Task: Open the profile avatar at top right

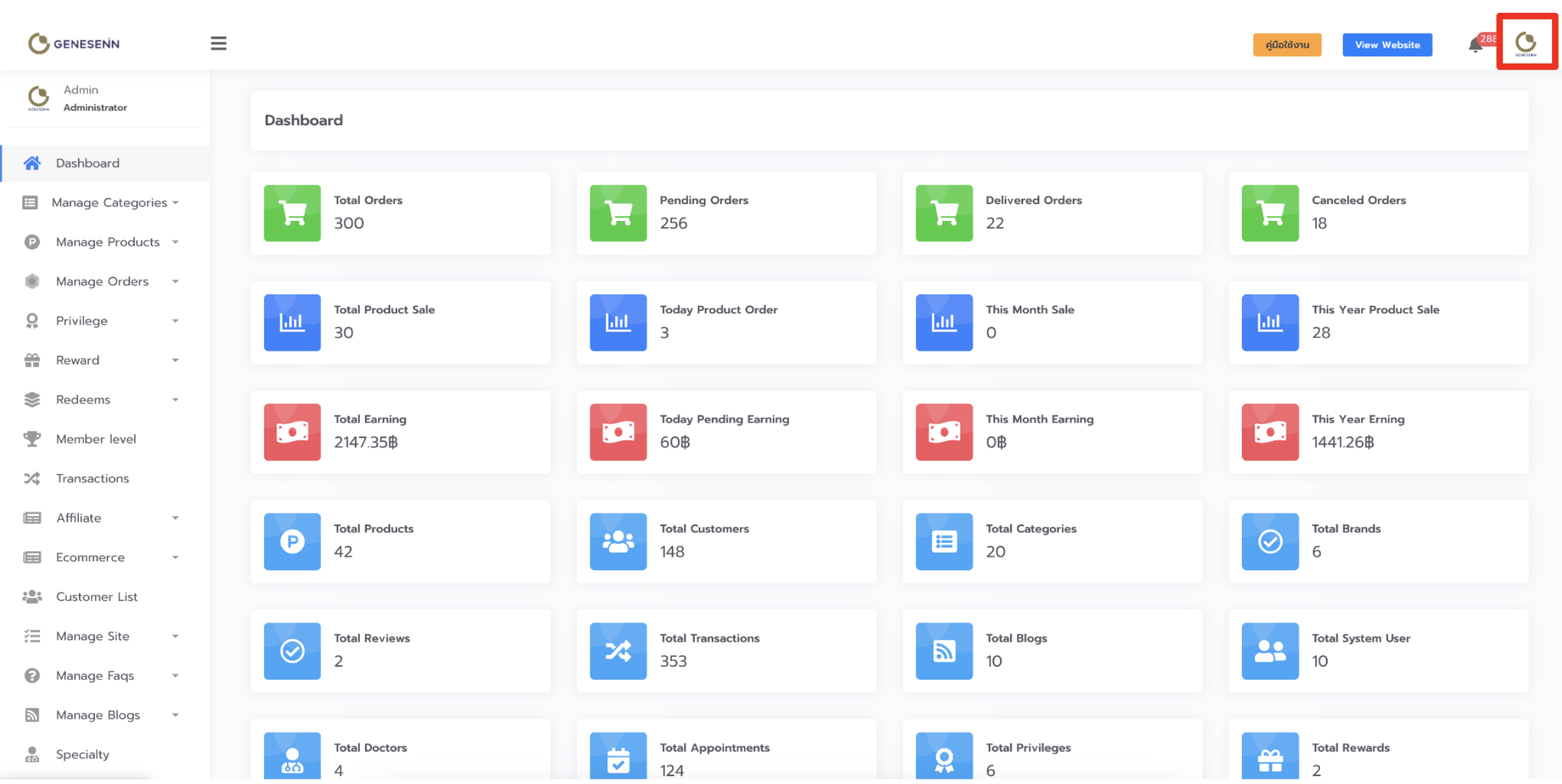Action: [x=1526, y=44]
